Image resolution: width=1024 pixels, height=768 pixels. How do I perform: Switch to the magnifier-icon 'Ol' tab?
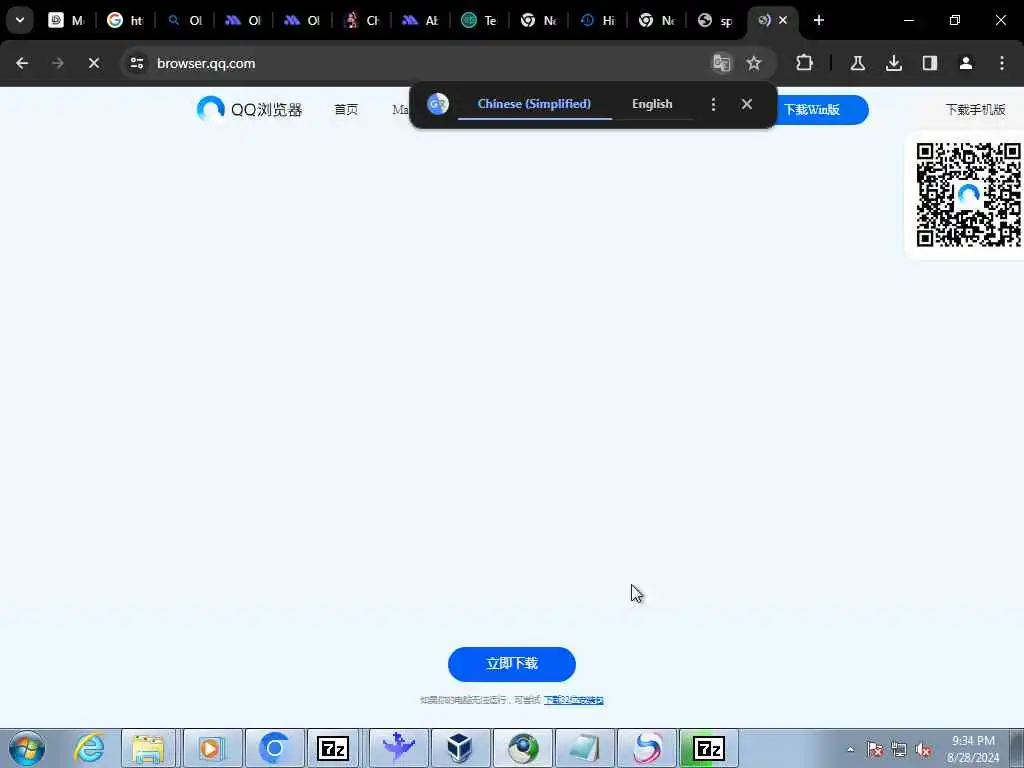[x=184, y=20]
